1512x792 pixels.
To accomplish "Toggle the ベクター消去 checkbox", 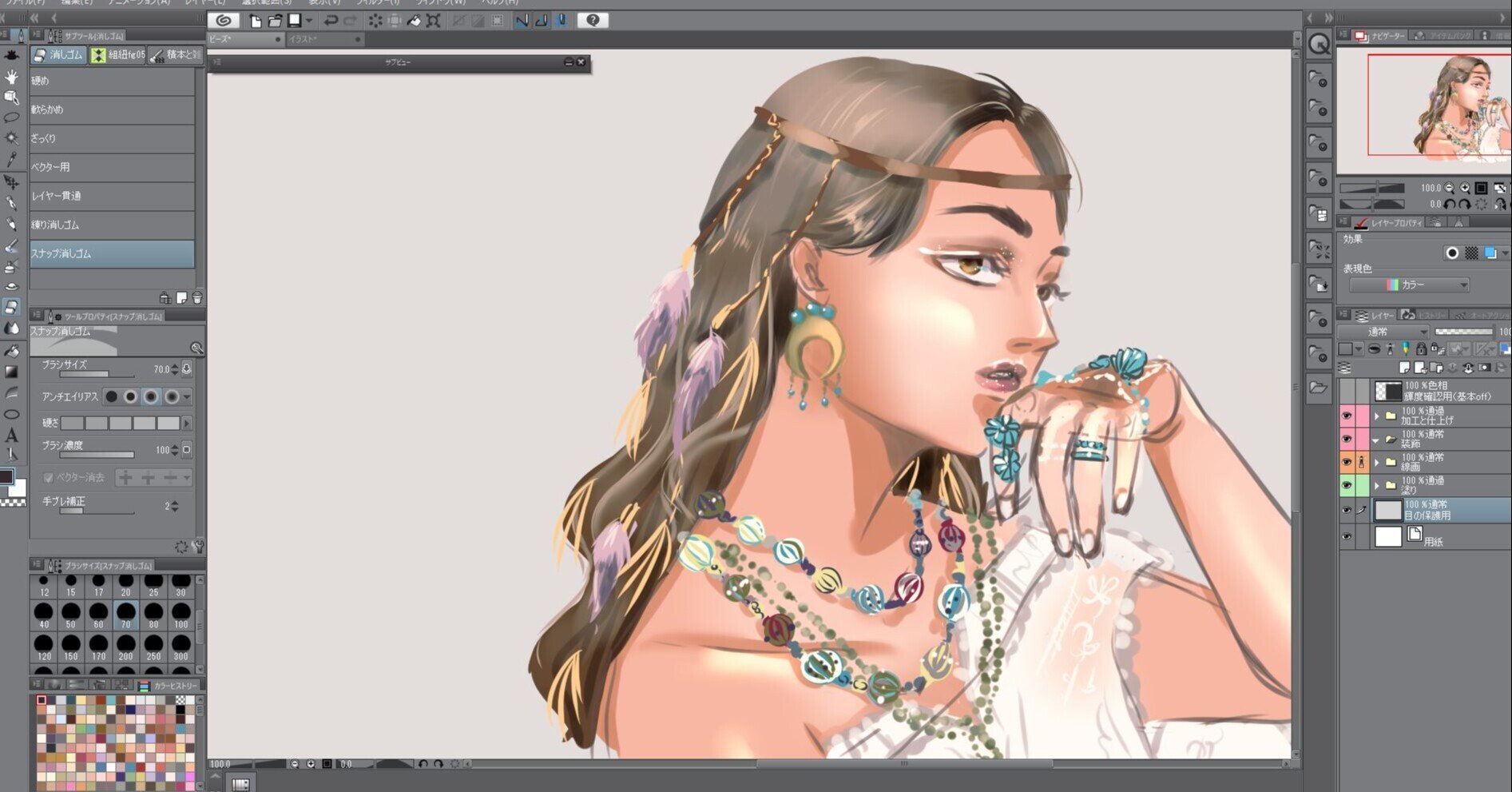I will [x=48, y=478].
